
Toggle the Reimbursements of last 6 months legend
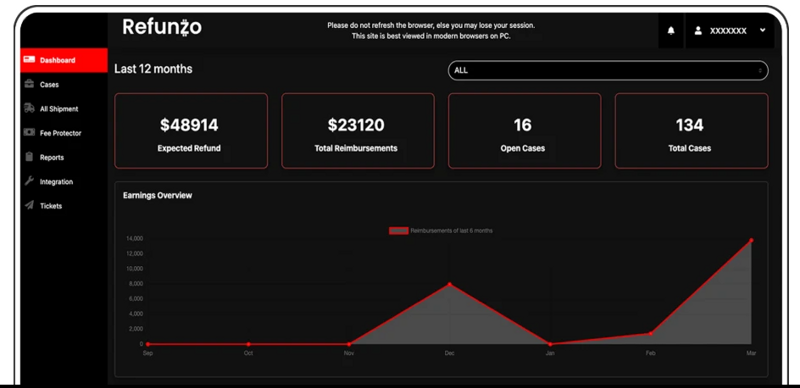click(x=441, y=231)
